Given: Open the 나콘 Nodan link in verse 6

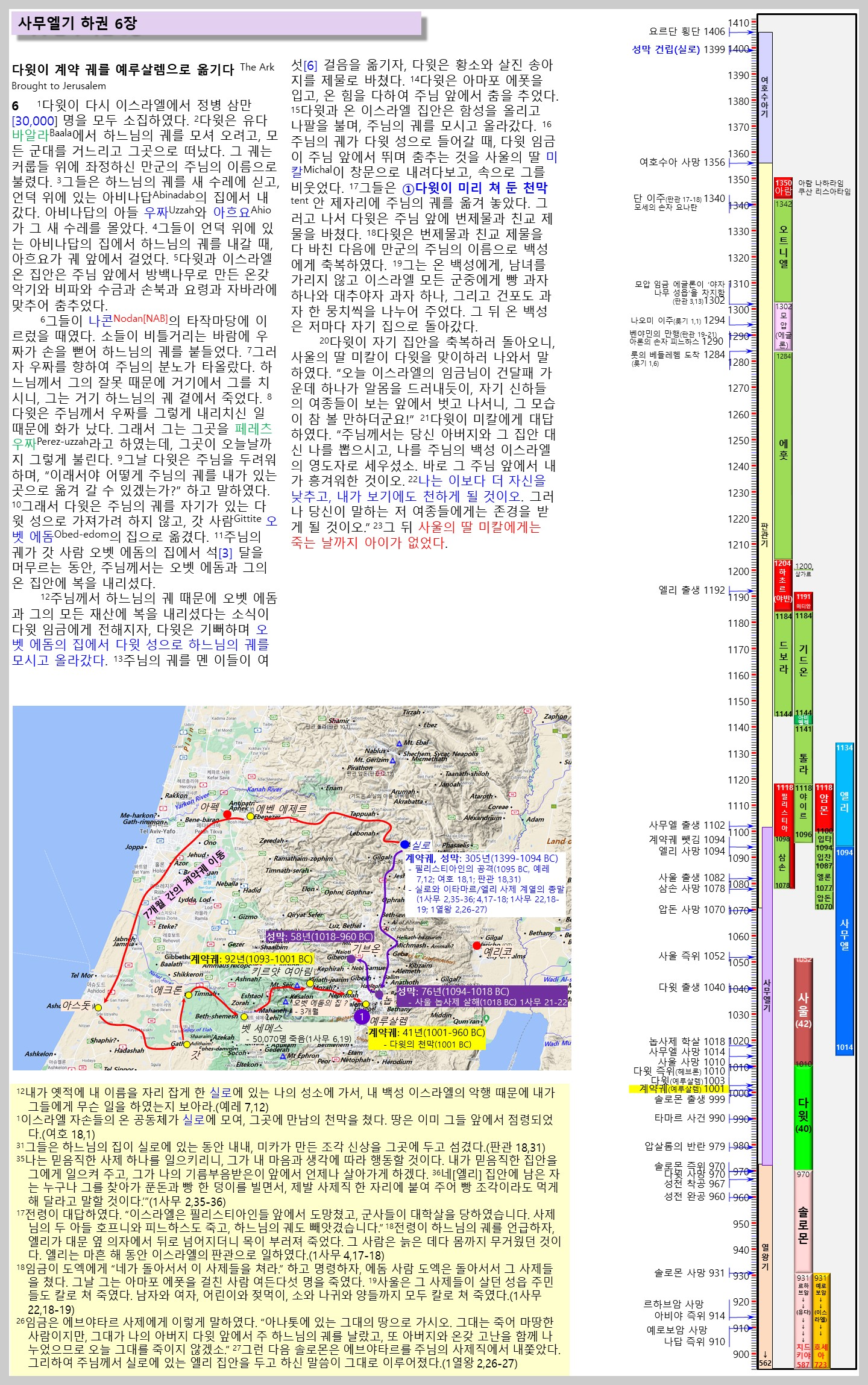Looking at the screenshot, I should (101, 320).
